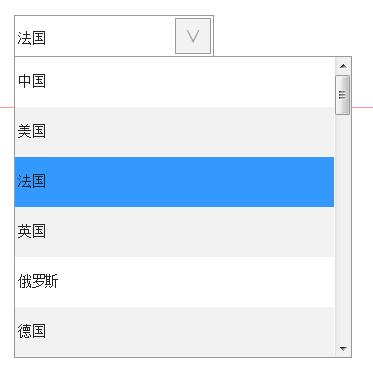Click the grey chevron glyph in the combo button
Image resolution: width=373 pixels, height=378 pixels.
pos(193,36)
